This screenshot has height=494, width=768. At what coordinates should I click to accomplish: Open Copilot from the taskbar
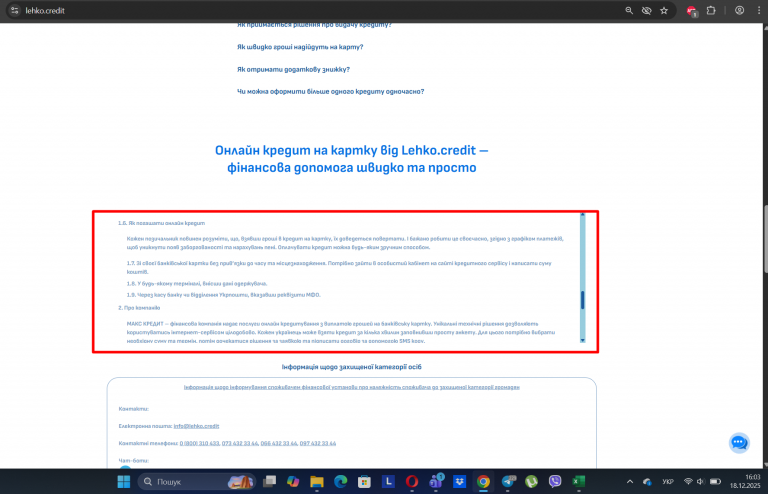pyautogui.click(x=293, y=482)
